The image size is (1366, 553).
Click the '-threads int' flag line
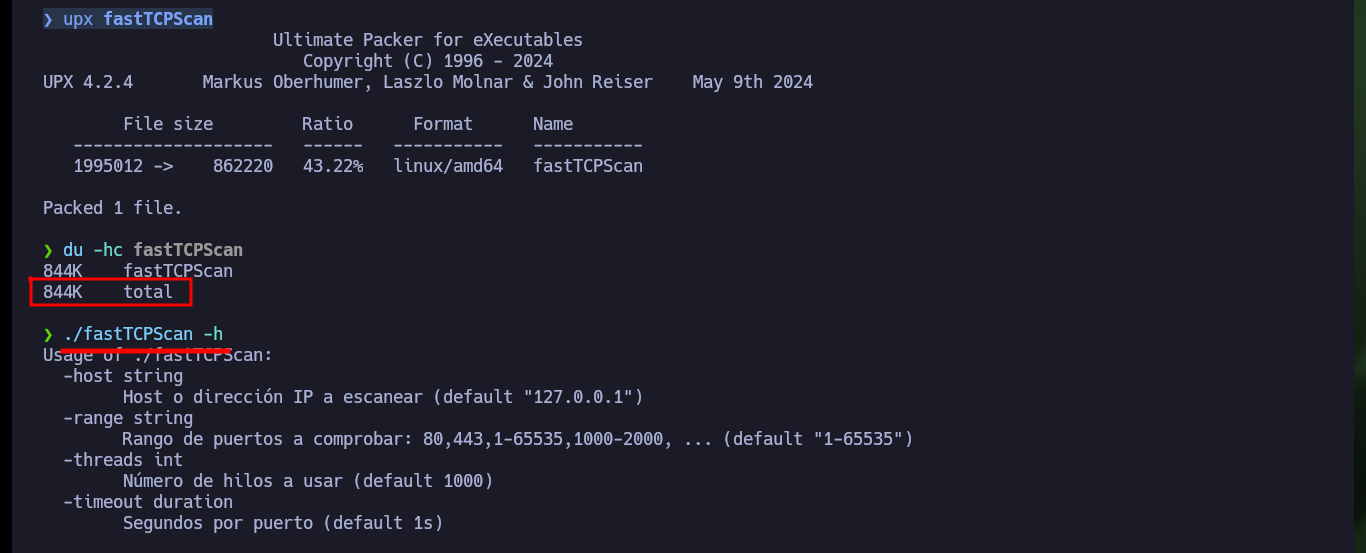coord(123,460)
